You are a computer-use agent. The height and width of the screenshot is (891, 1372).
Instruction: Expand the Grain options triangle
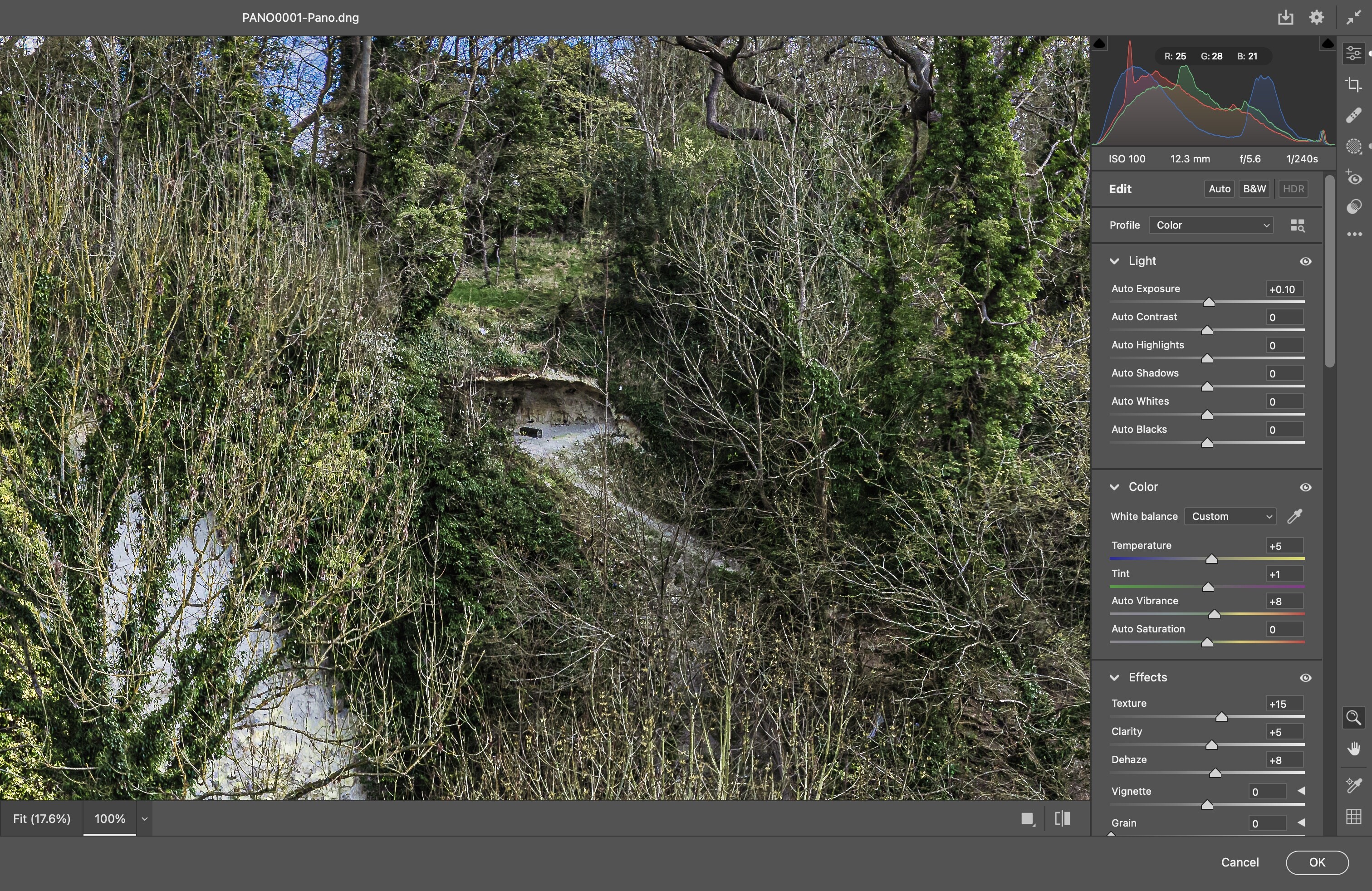point(1300,823)
